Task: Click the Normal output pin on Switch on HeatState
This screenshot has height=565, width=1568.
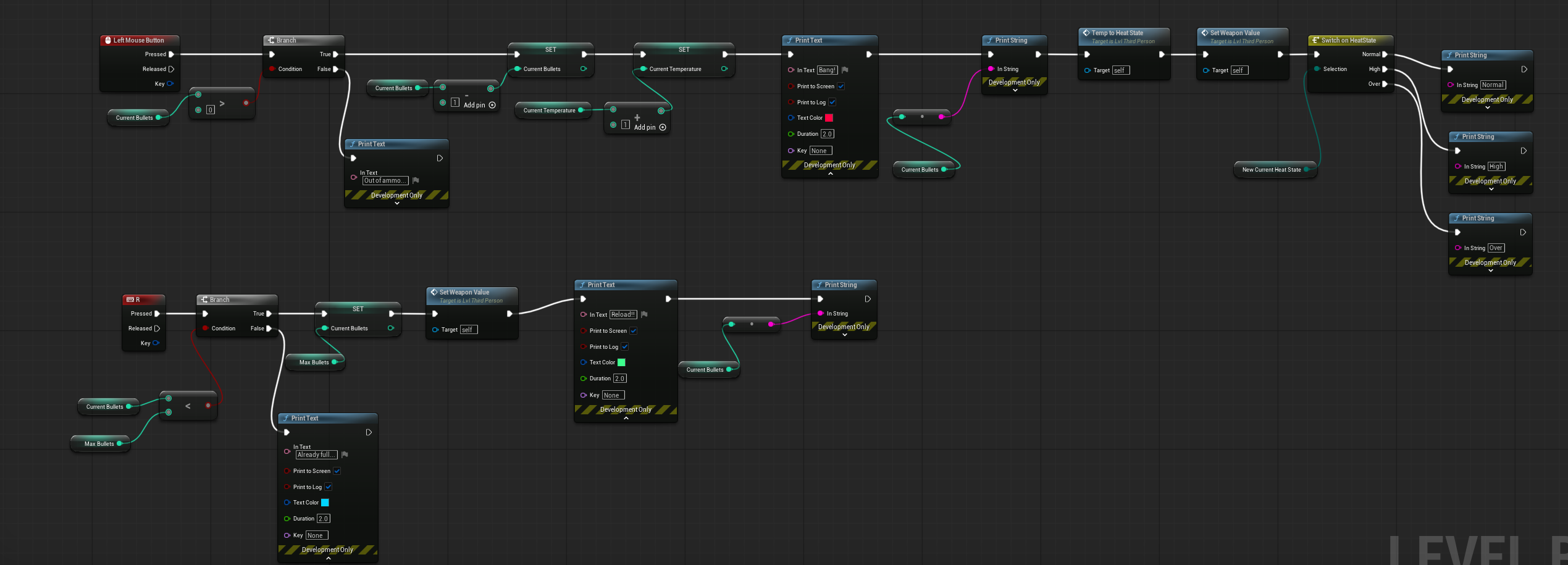Action: point(1385,54)
